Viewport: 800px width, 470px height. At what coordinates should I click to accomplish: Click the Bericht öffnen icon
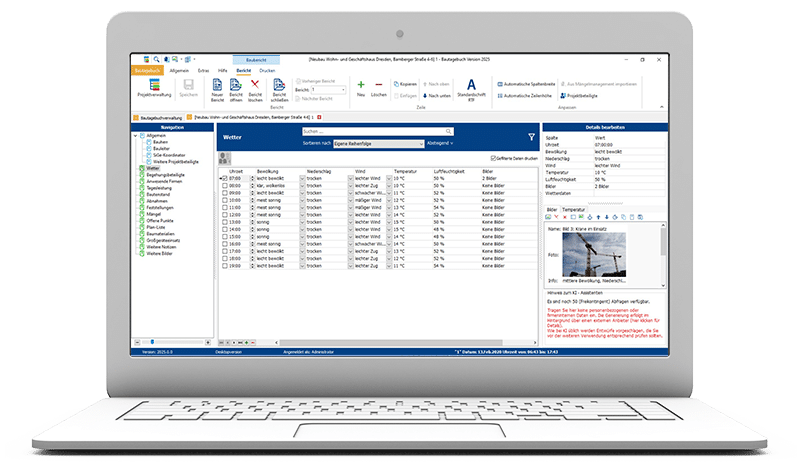point(234,89)
